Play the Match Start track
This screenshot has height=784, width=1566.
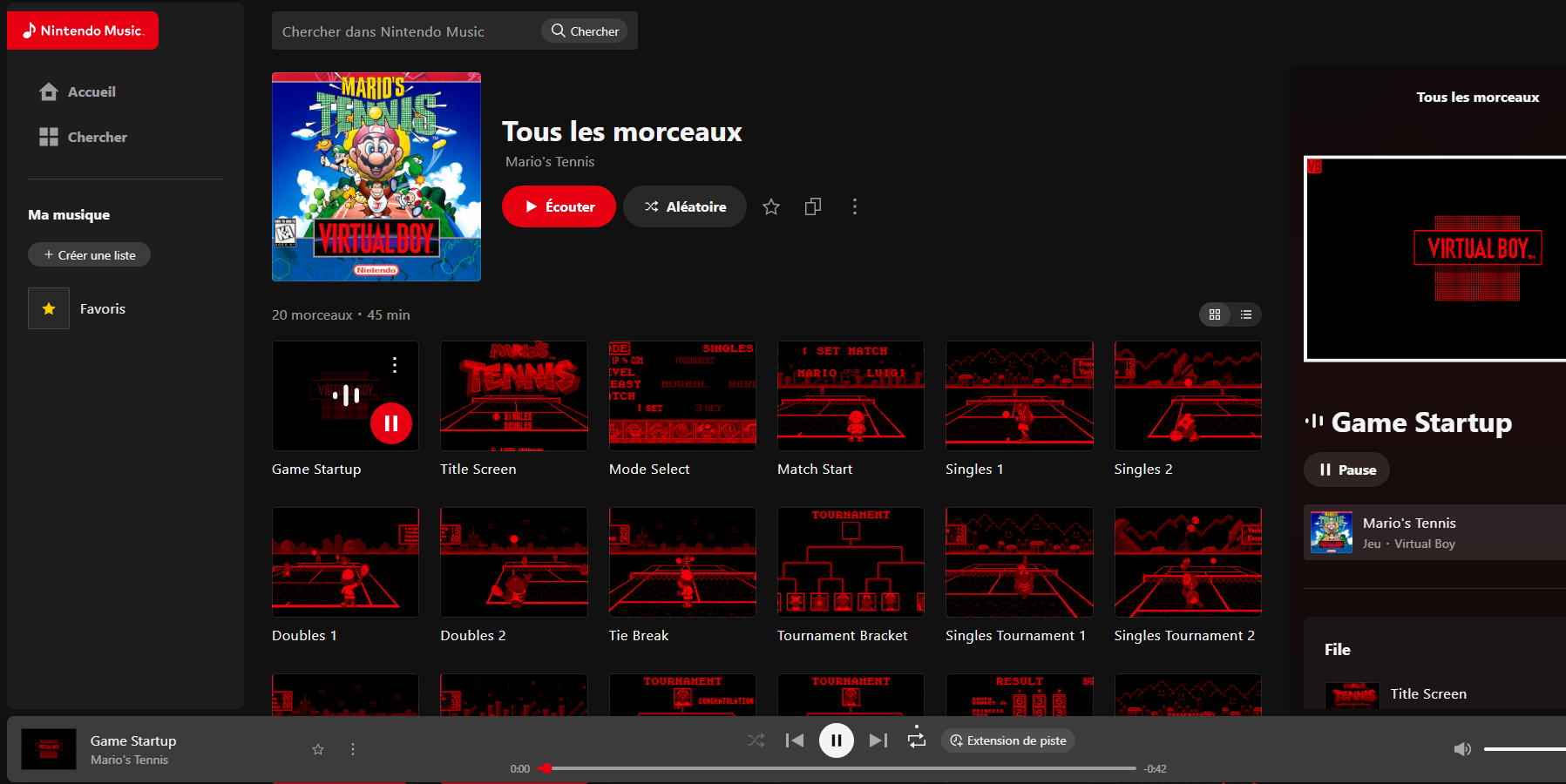851,395
